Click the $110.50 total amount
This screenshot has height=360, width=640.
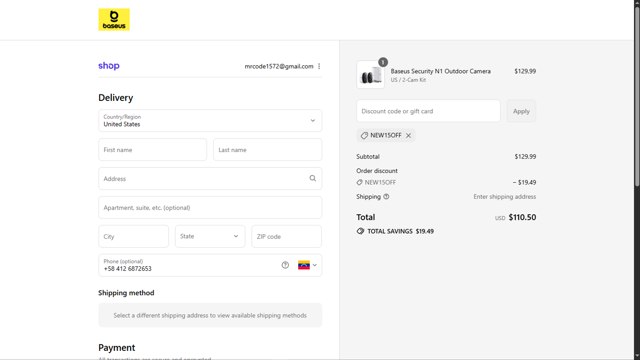(522, 218)
